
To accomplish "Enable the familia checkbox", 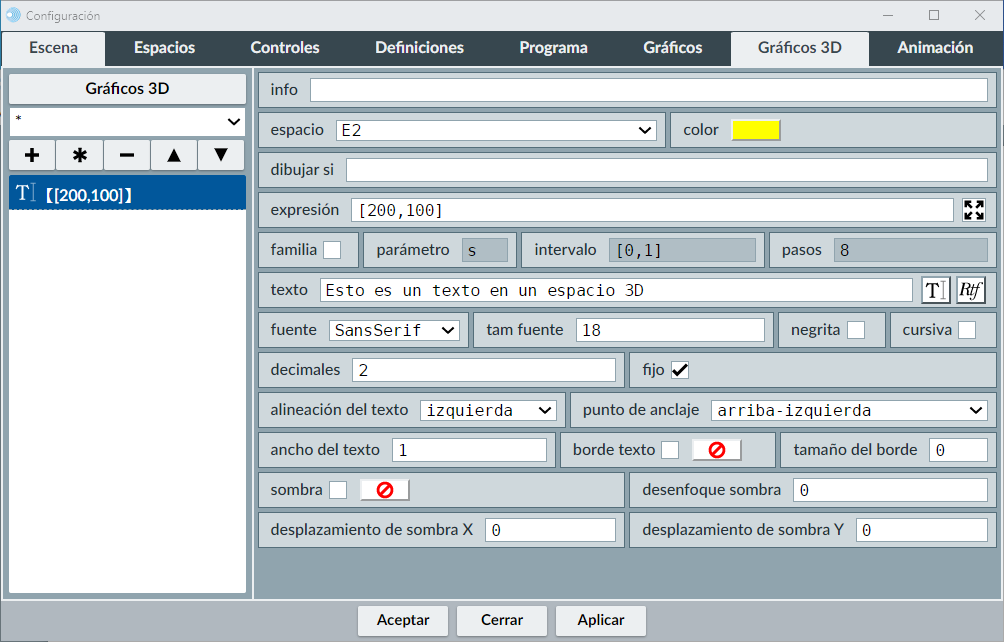I will coord(332,250).
